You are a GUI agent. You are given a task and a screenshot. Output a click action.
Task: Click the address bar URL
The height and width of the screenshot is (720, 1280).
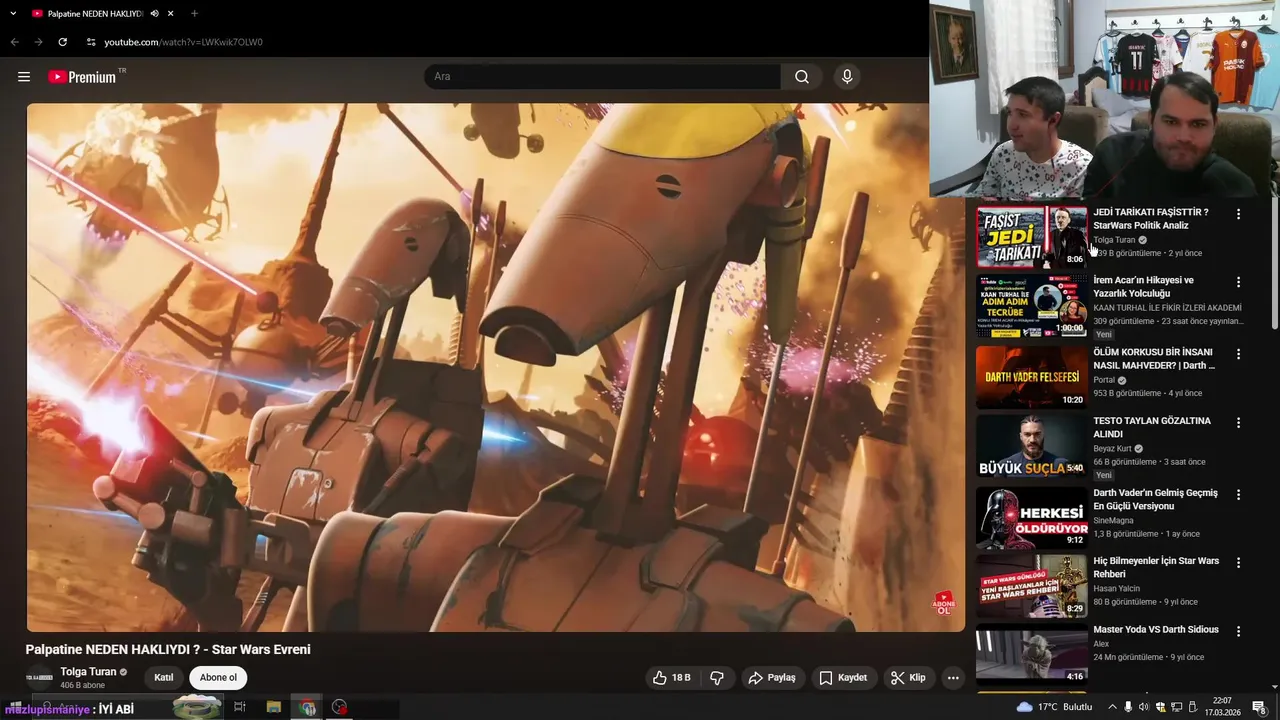pos(184,42)
